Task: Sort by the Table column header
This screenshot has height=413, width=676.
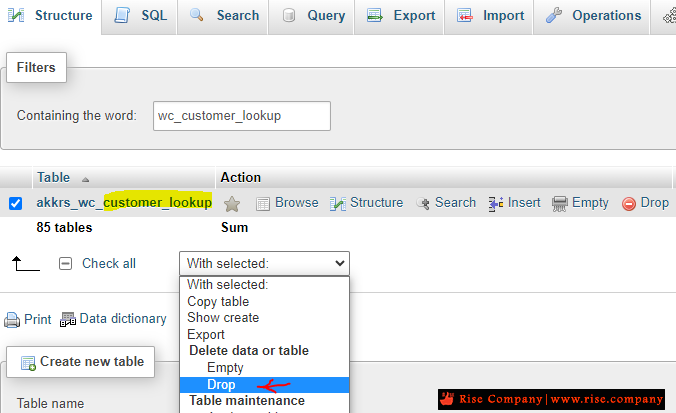Action: click(53, 177)
